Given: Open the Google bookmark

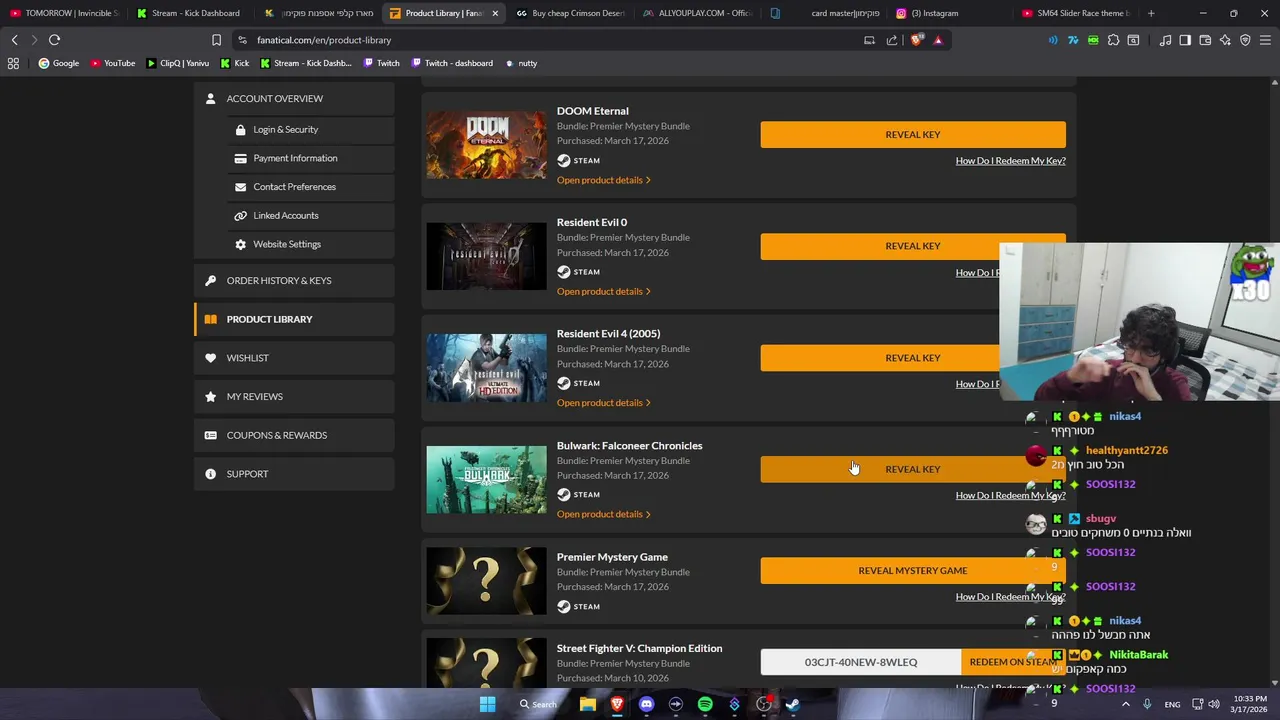Looking at the screenshot, I should pos(59,63).
